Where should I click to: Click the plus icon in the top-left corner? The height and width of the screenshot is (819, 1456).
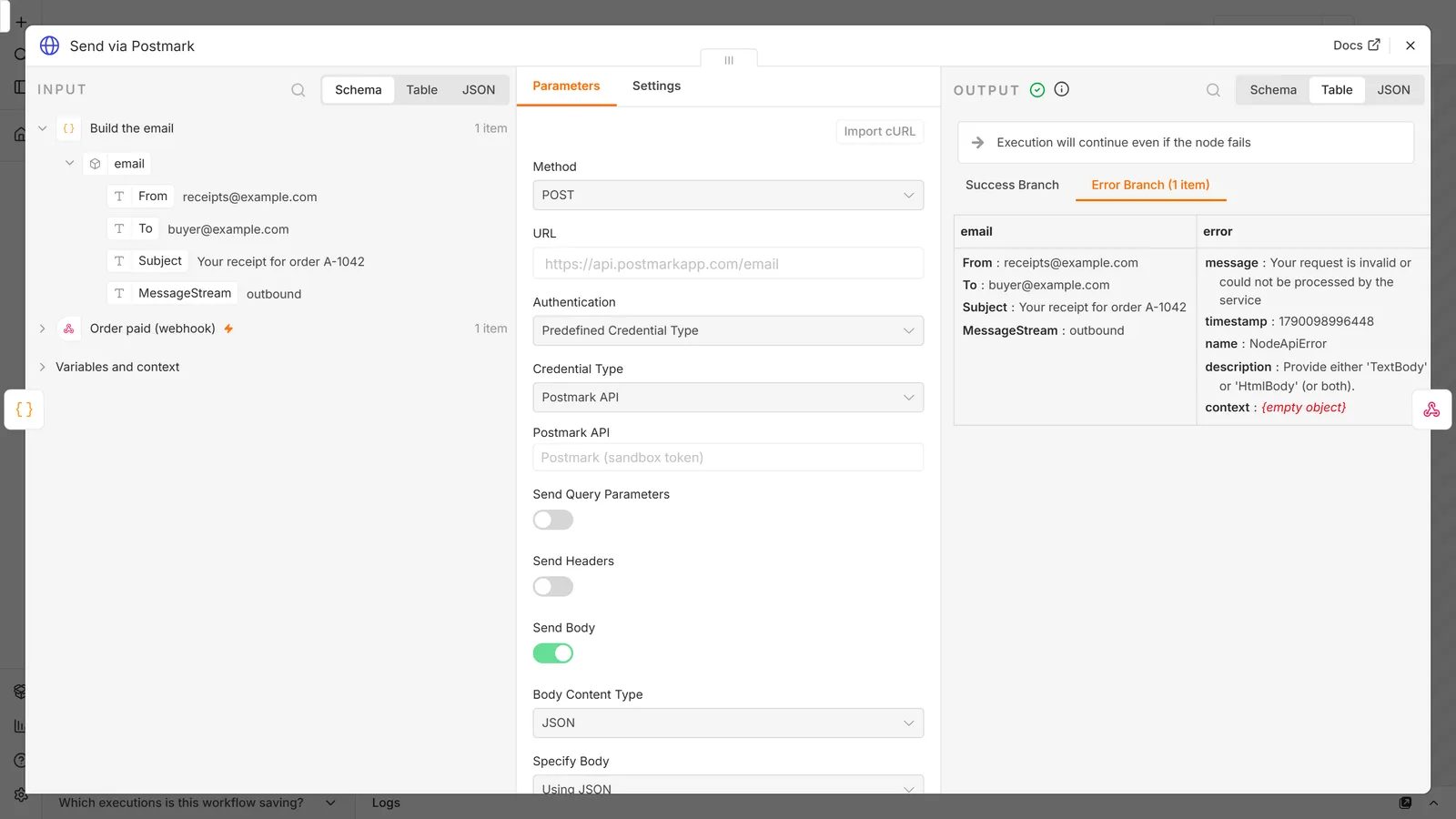pos(21,22)
